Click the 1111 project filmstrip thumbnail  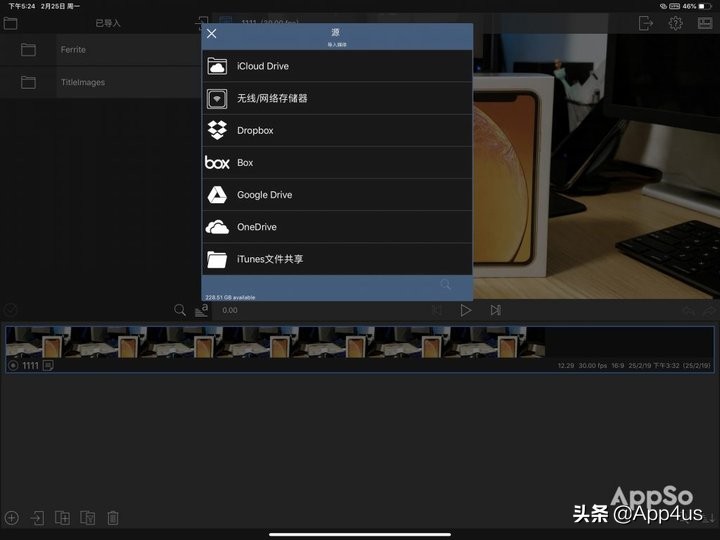(x=275, y=342)
